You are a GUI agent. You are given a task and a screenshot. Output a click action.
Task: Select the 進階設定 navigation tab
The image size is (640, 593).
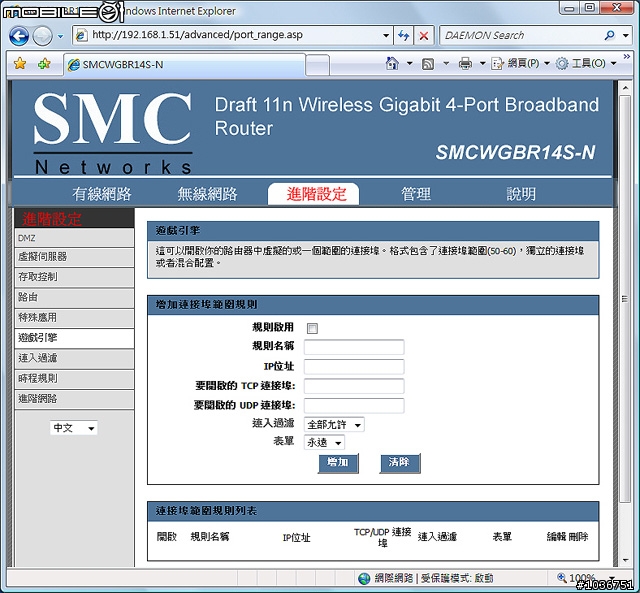[313, 194]
